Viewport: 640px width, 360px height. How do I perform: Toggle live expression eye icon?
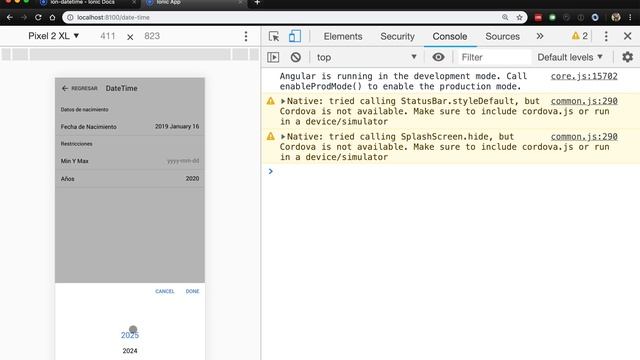pyautogui.click(x=438, y=57)
